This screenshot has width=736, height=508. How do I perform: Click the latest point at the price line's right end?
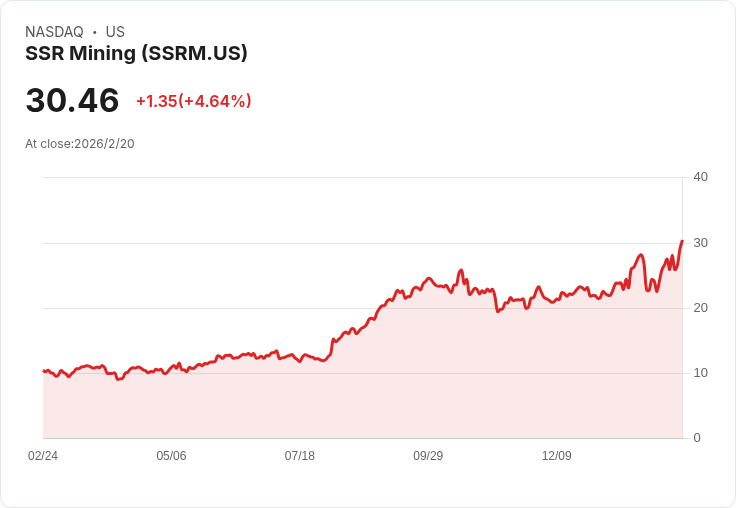point(682,241)
